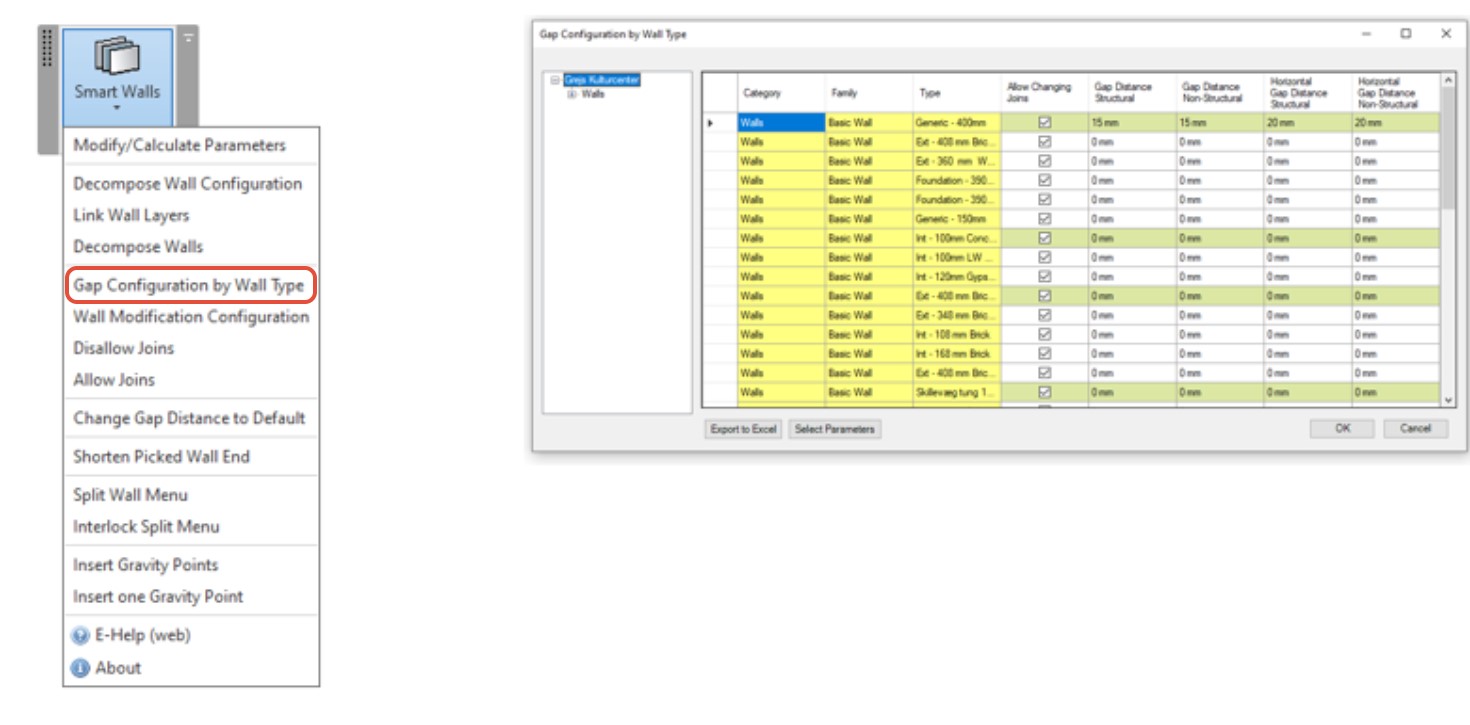Viewport: 1470px width, 725px height.
Task: Click the Select Parameters button
Action: click(x=834, y=430)
